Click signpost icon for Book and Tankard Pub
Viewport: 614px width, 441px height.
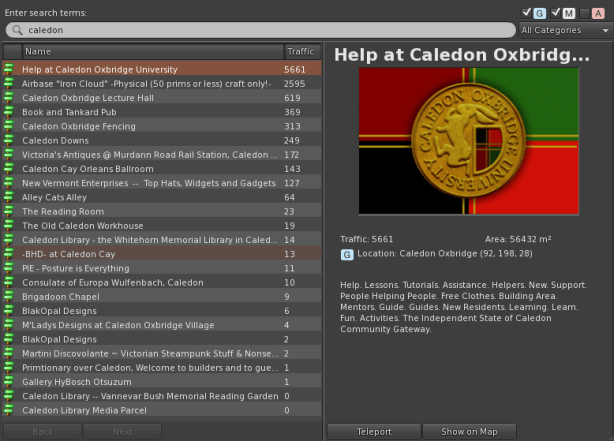[x=9, y=112]
